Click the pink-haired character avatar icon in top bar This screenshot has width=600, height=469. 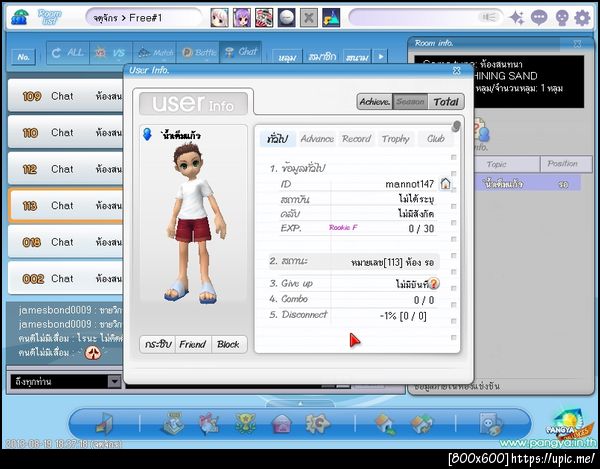tap(219, 17)
